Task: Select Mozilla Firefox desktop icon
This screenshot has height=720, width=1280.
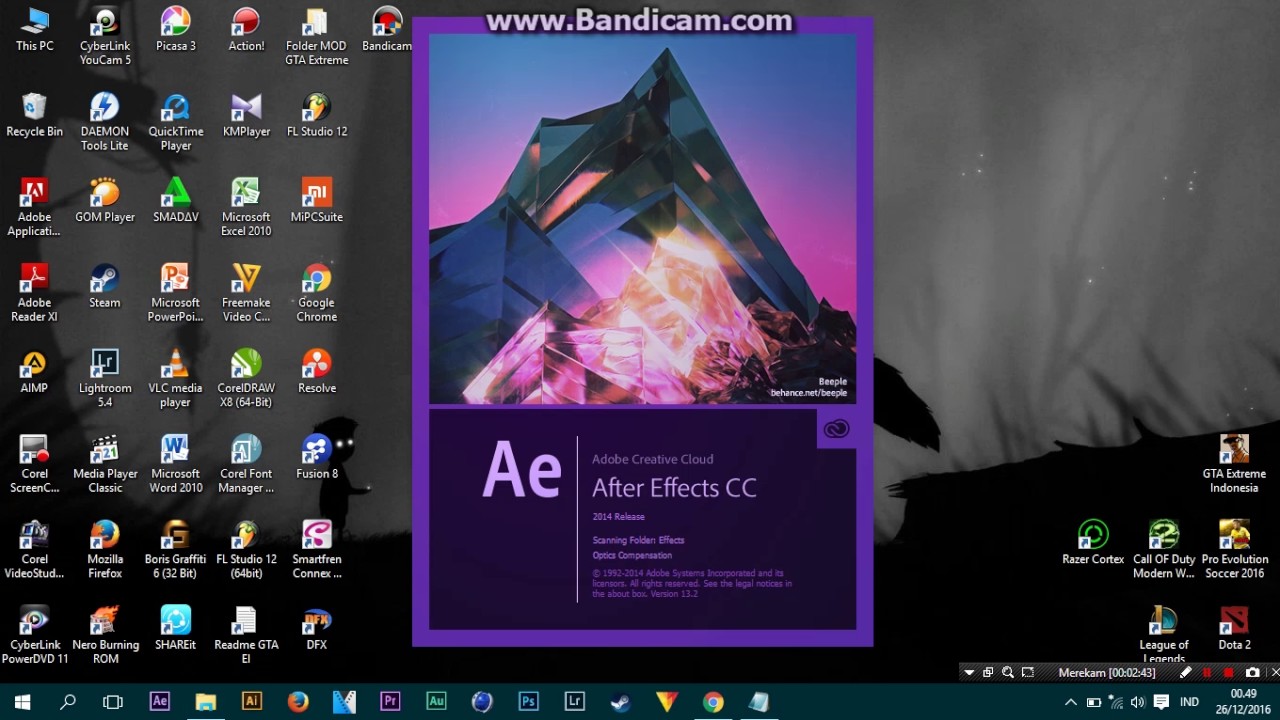Action: pos(105,550)
